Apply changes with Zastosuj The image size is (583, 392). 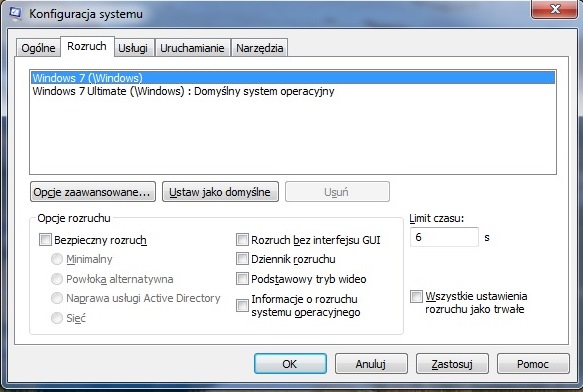[x=452, y=364]
